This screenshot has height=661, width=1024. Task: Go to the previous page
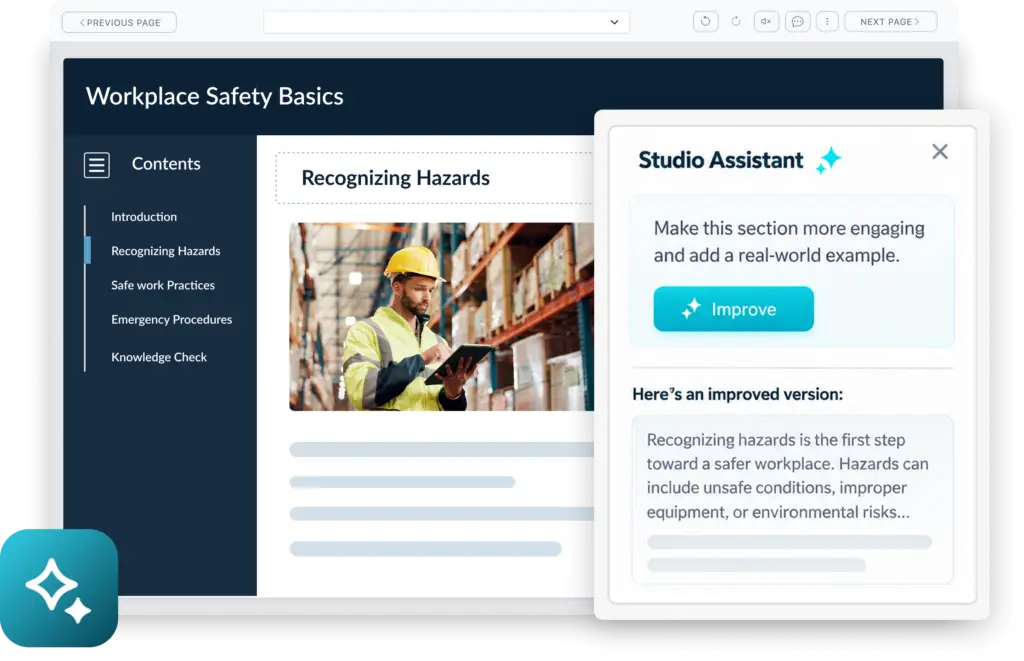click(x=120, y=22)
